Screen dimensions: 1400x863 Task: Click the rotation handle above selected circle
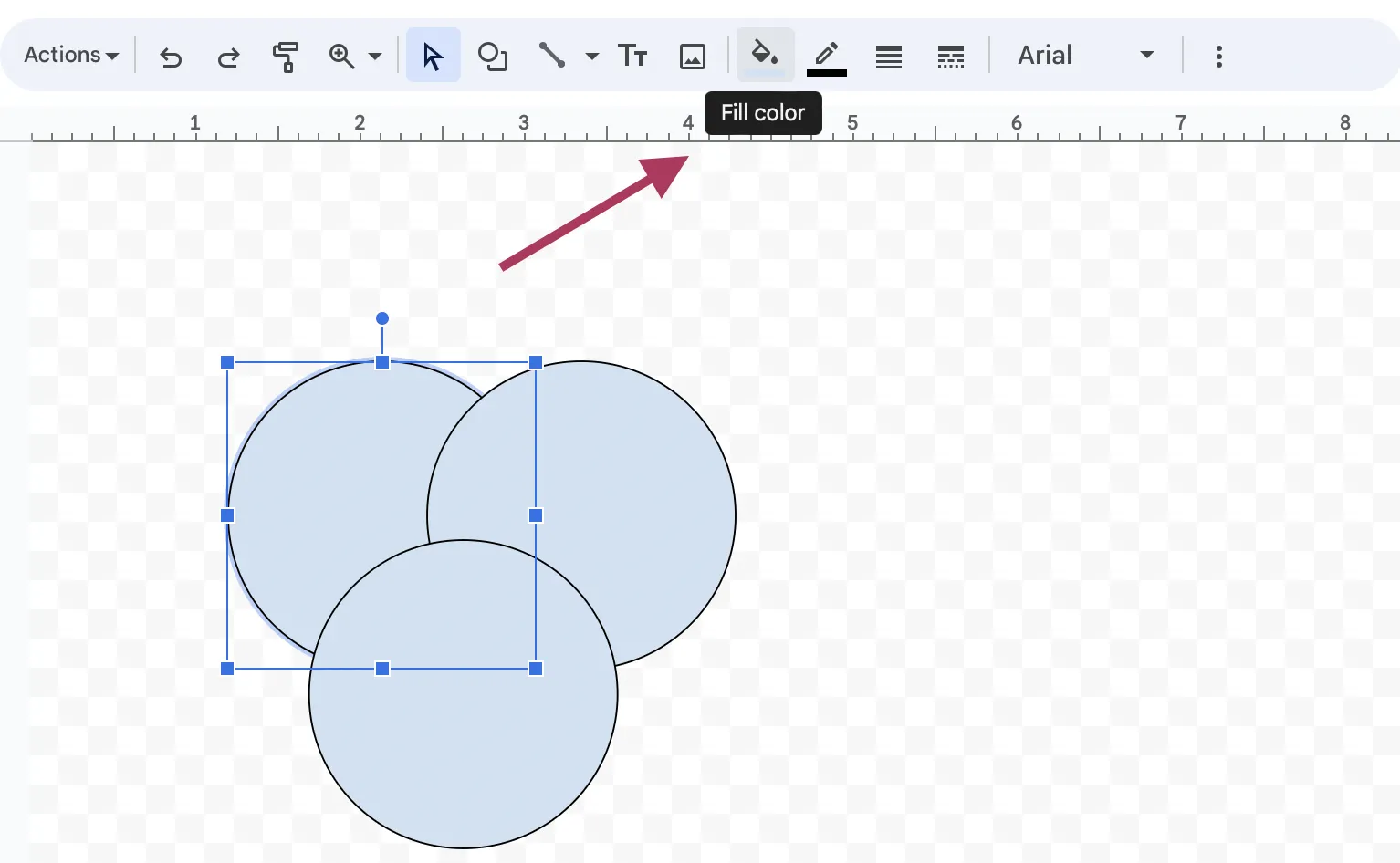[382, 318]
